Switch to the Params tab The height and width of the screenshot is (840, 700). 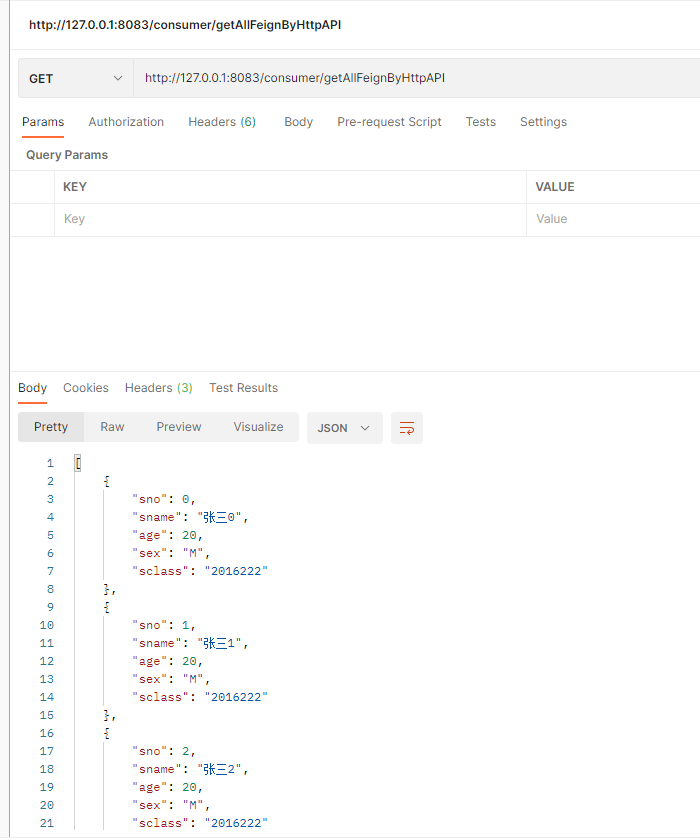[x=43, y=122]
